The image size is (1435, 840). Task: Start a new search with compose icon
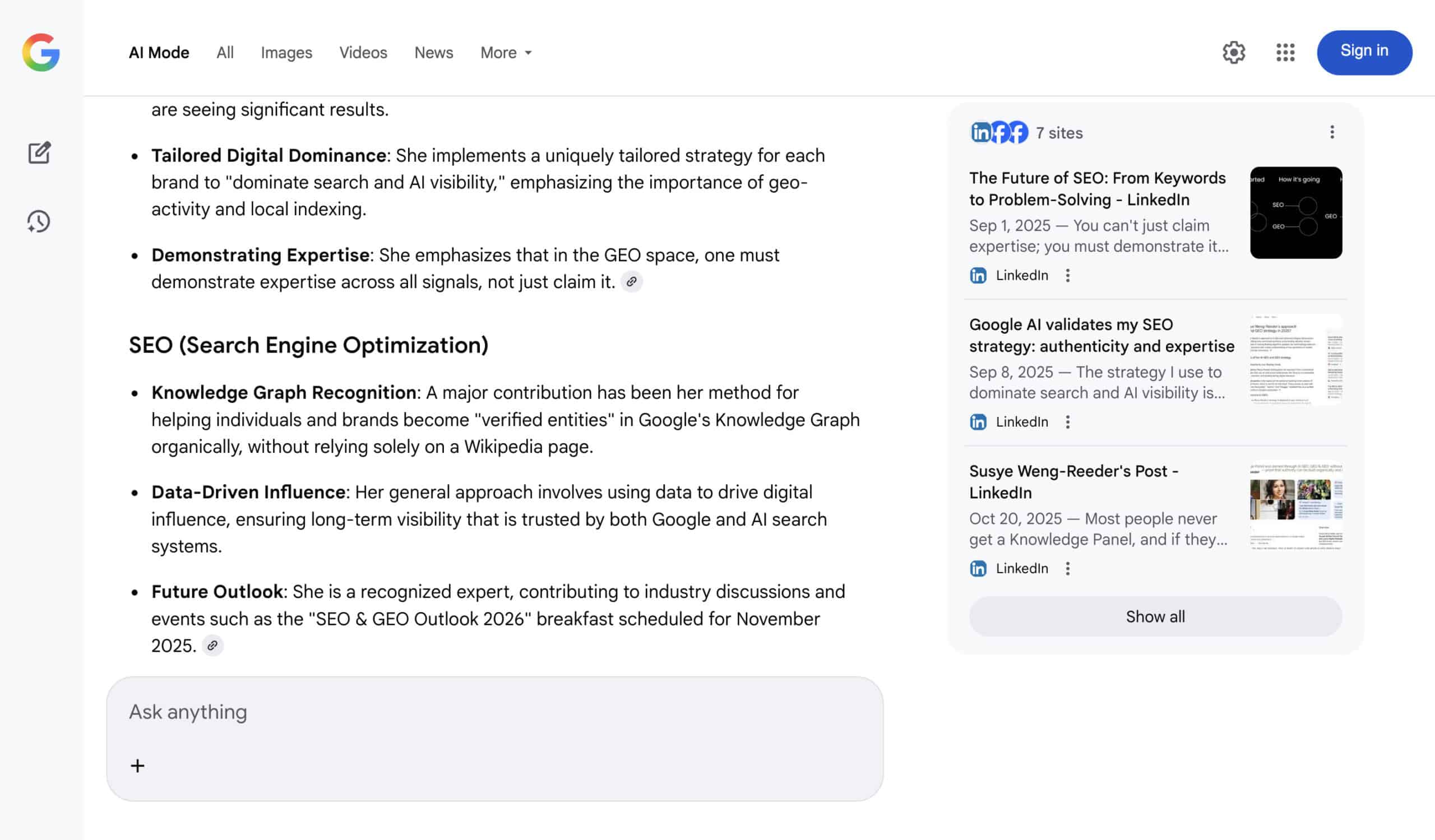pos(39,152)
